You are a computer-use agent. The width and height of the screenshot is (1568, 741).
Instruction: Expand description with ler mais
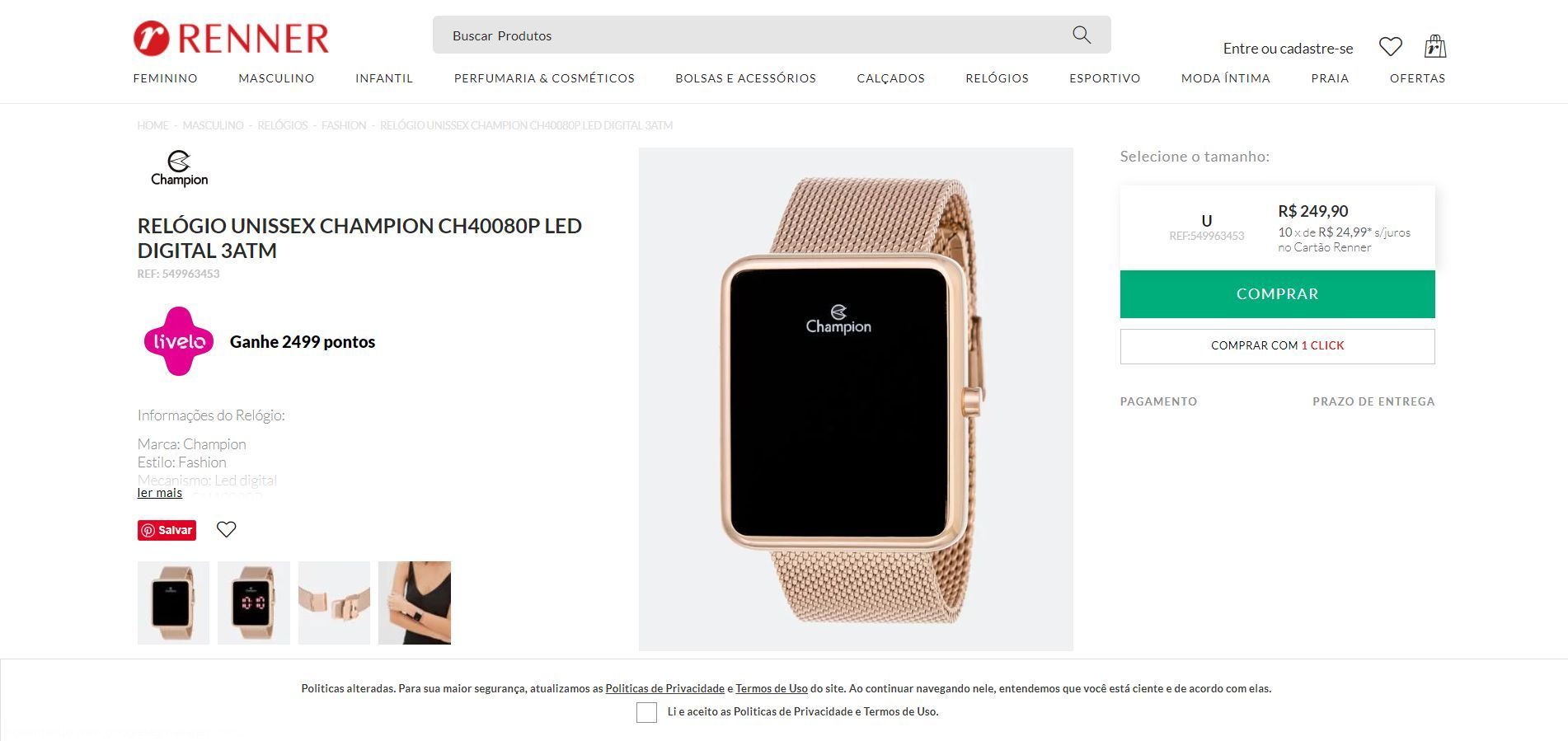coord(159,493)
